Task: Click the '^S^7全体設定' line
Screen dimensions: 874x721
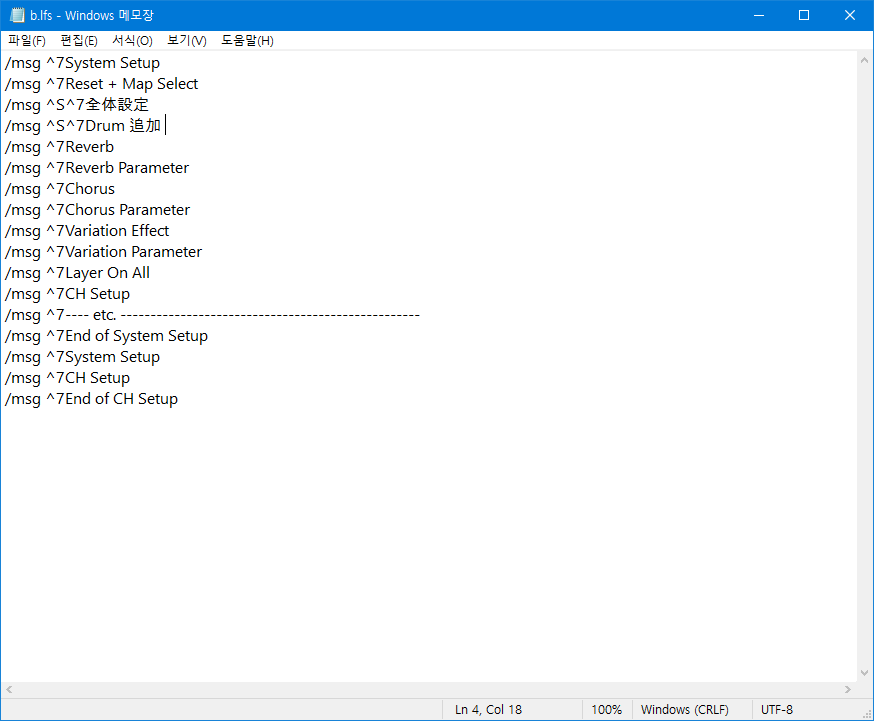Action: pyautogui.click(x=77, y=105)
